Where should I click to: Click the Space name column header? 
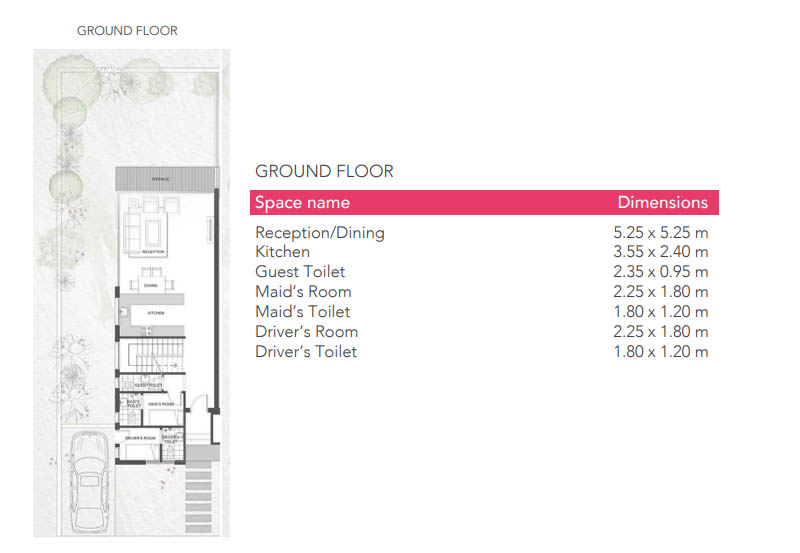pos(302,203)
